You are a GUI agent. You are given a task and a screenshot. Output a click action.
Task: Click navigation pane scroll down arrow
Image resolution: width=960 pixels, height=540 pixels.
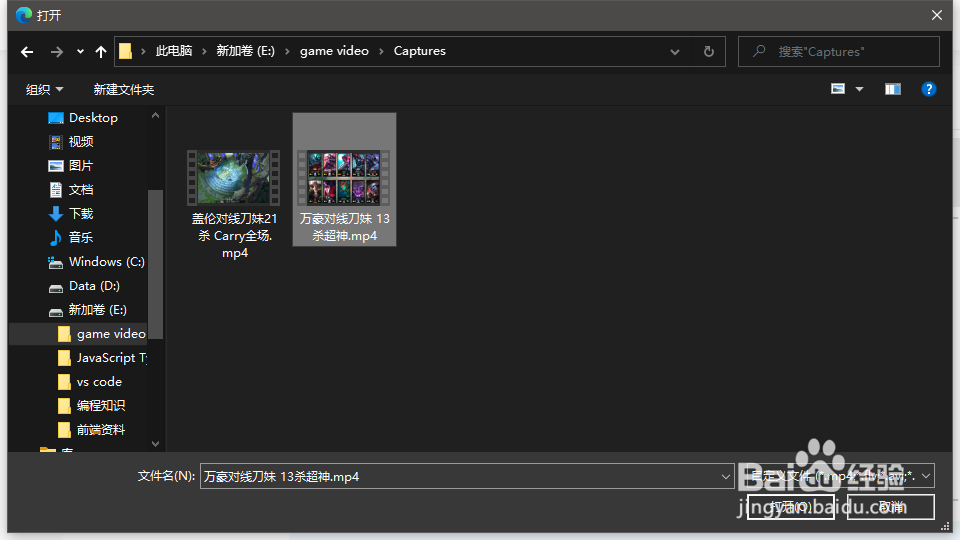(156, 444)
